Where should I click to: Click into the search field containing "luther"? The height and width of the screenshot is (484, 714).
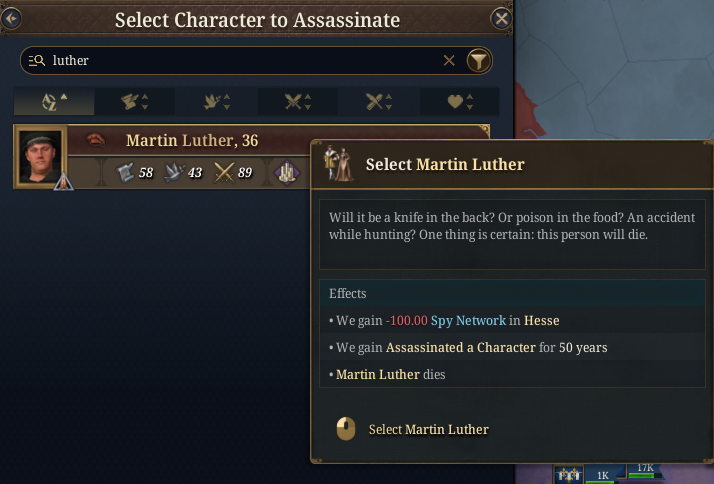[240, 61]
